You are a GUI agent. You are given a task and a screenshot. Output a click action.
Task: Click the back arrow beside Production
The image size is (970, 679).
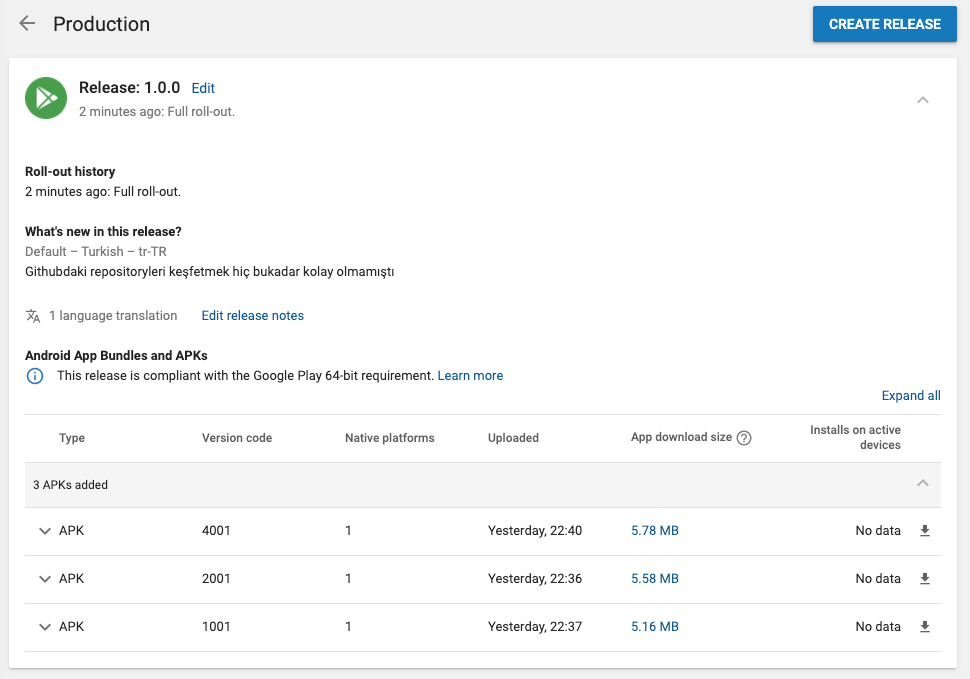(27, 24)
